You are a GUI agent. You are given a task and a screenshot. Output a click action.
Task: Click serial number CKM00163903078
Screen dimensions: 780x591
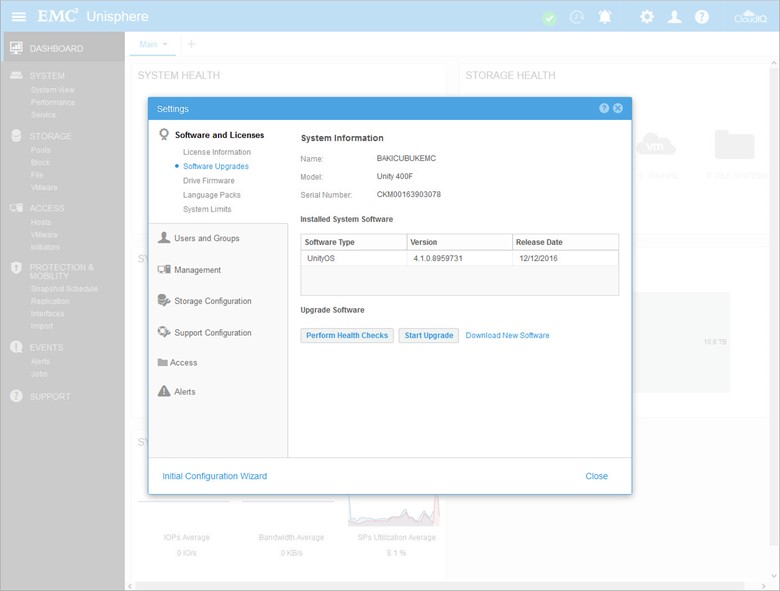408,195
